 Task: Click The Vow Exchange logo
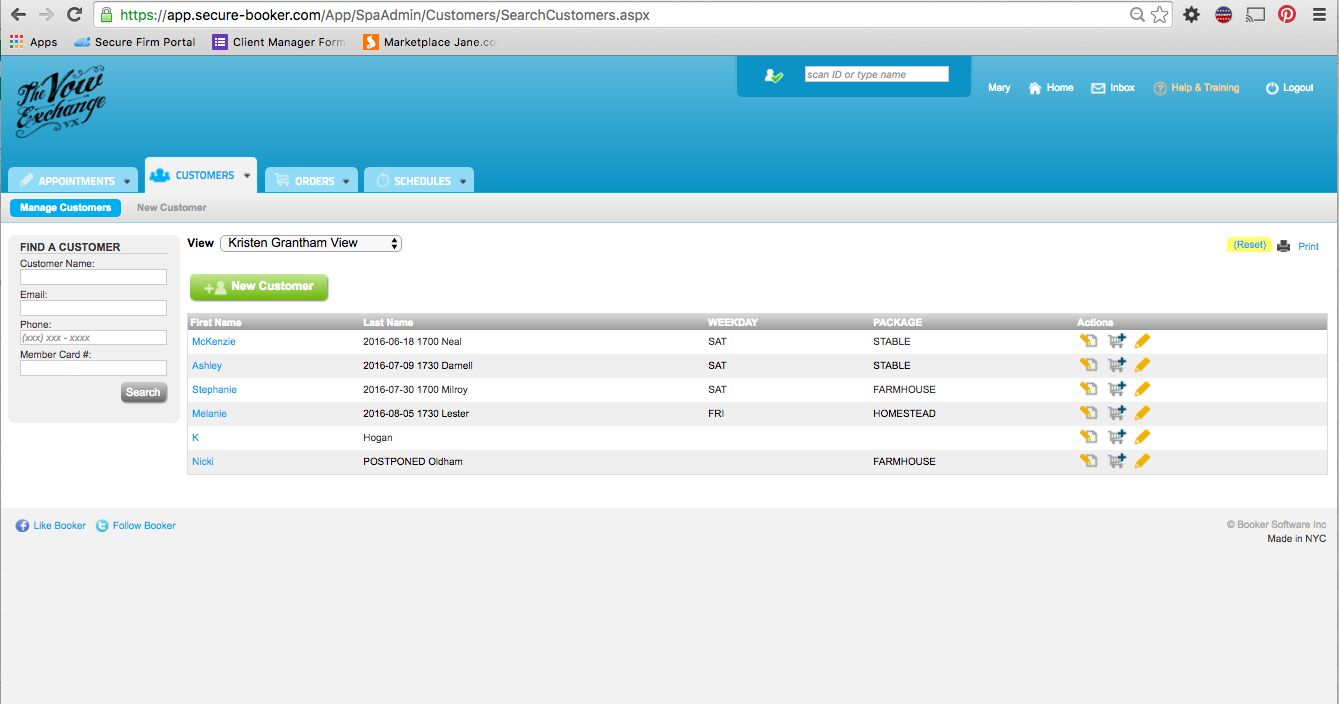pyautogui.click(x=60, y=101)
